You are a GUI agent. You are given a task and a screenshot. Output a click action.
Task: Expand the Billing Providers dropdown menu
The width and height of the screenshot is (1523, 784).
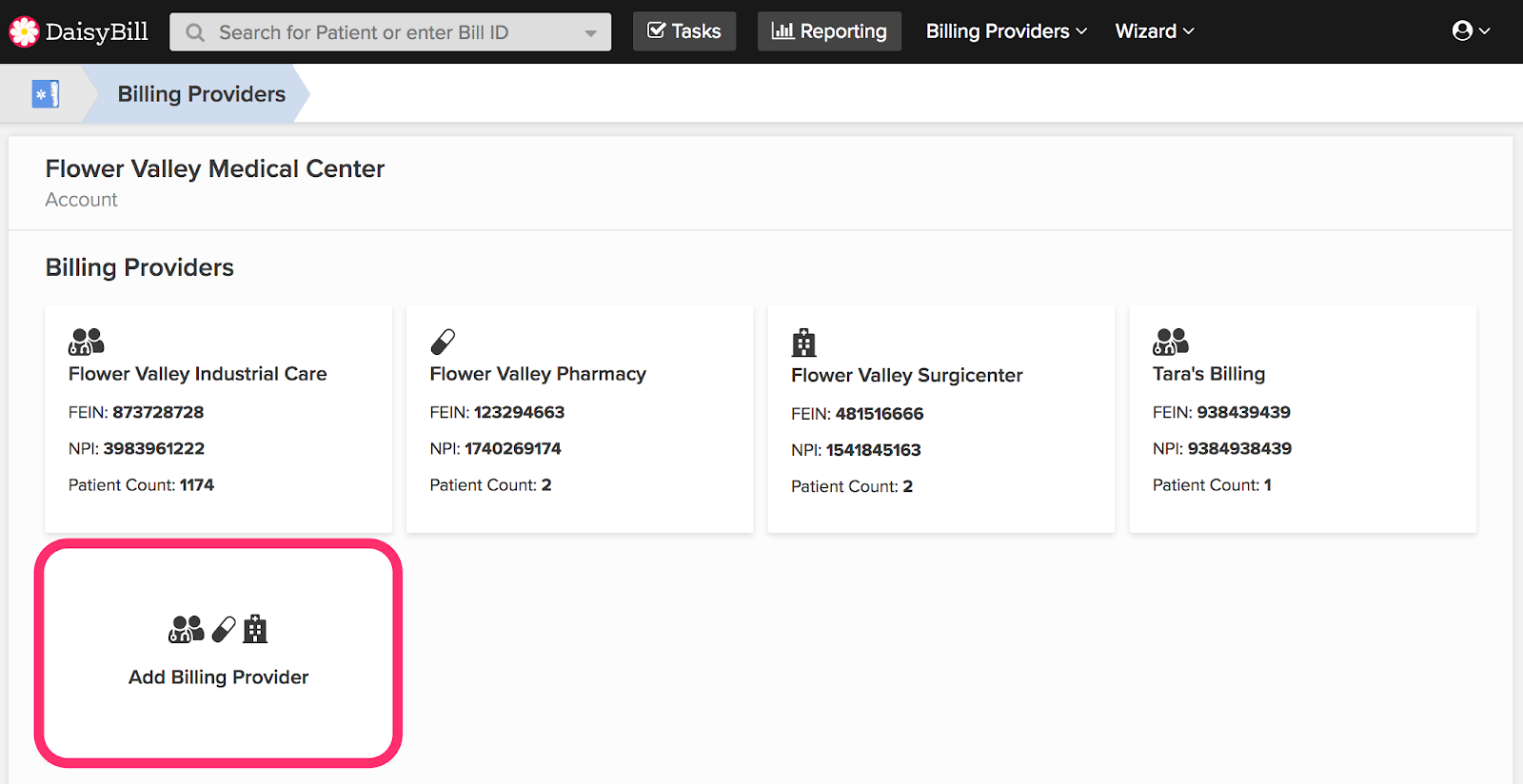tap(1006, 31)
